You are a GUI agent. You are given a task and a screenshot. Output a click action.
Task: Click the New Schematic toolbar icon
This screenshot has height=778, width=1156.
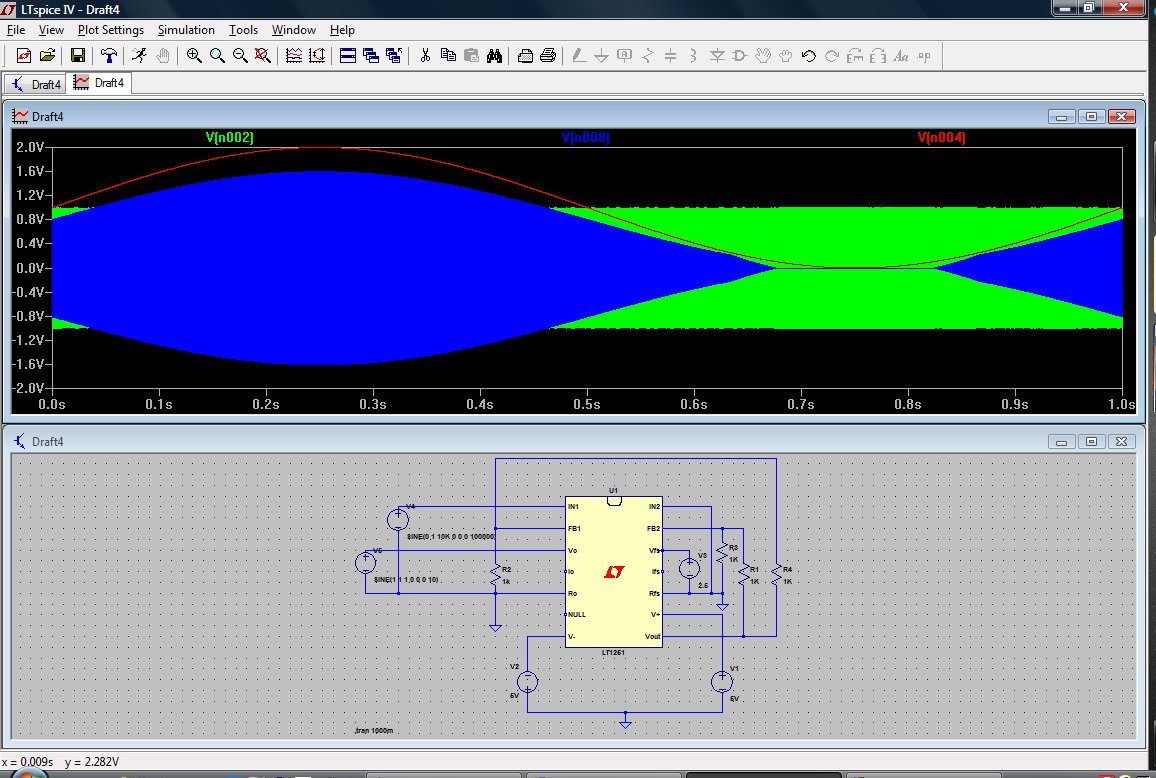tap(24, 56)
